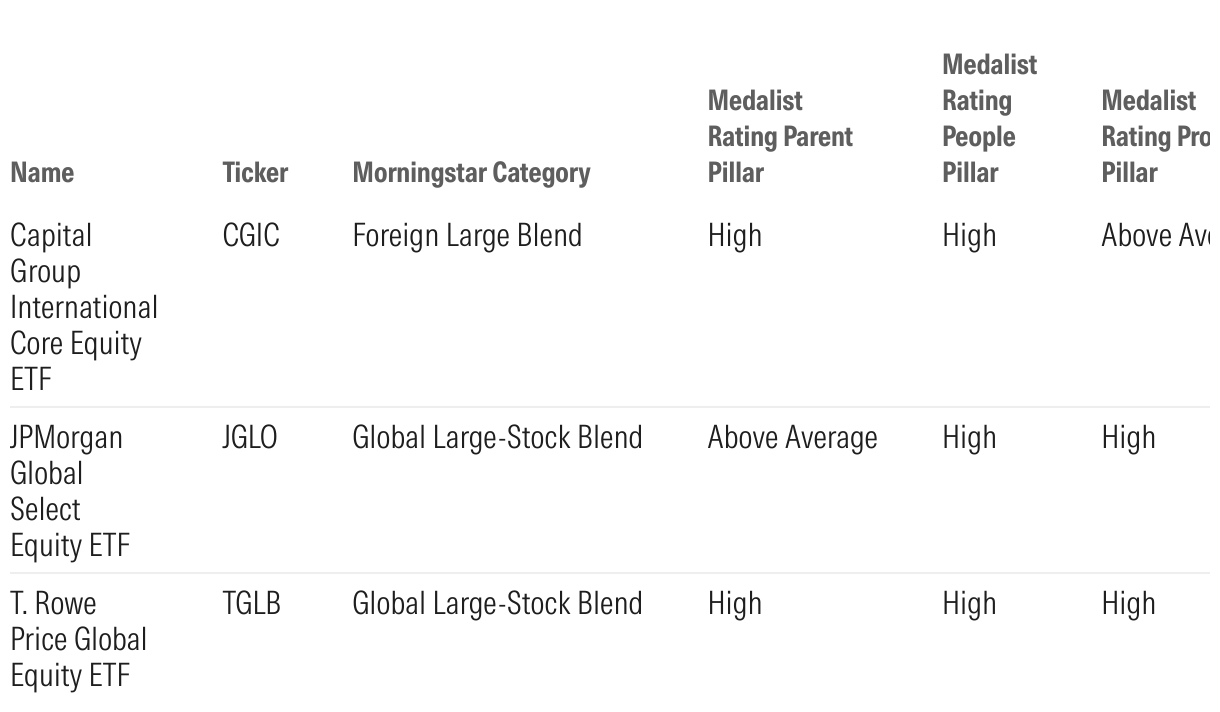Image resolution: width=1220 pixels, height=712 pixels.
Task: Sort by the Name column header
Action: click(x=42, y=173)
